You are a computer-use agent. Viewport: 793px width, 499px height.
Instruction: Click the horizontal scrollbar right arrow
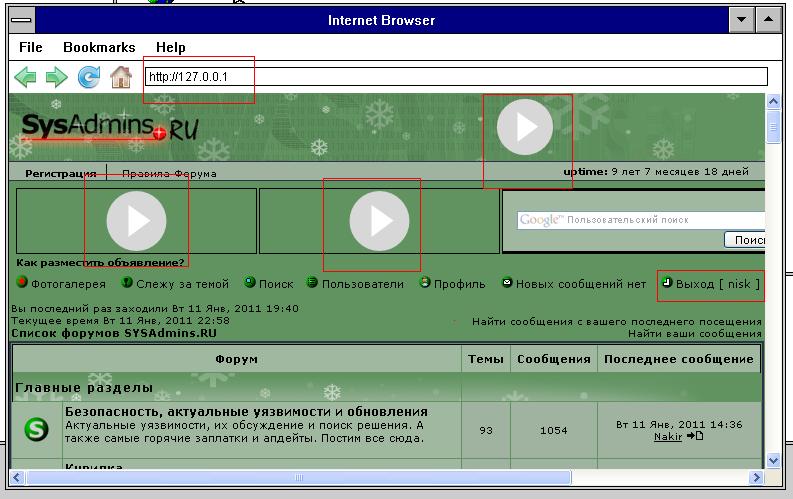[756, 477]
